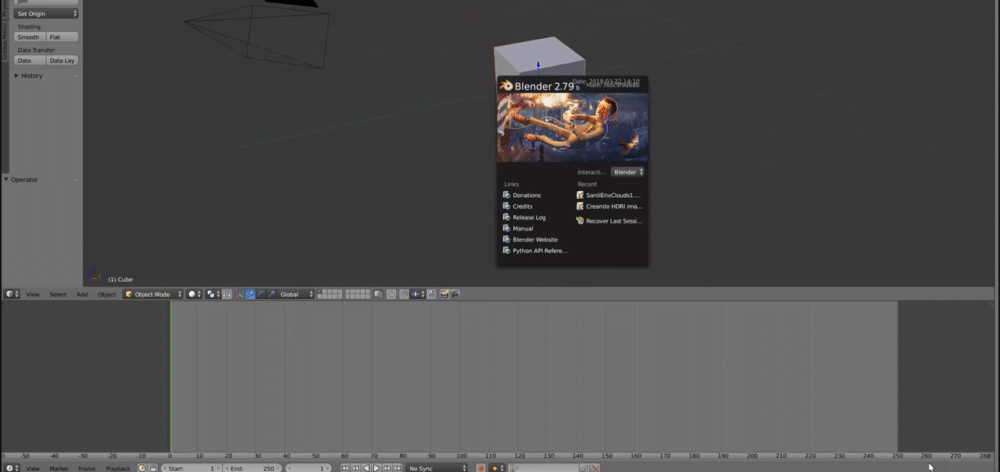Open the Marker menu in timeline
Screen dimensions: 1000x472
pos(60,468)
